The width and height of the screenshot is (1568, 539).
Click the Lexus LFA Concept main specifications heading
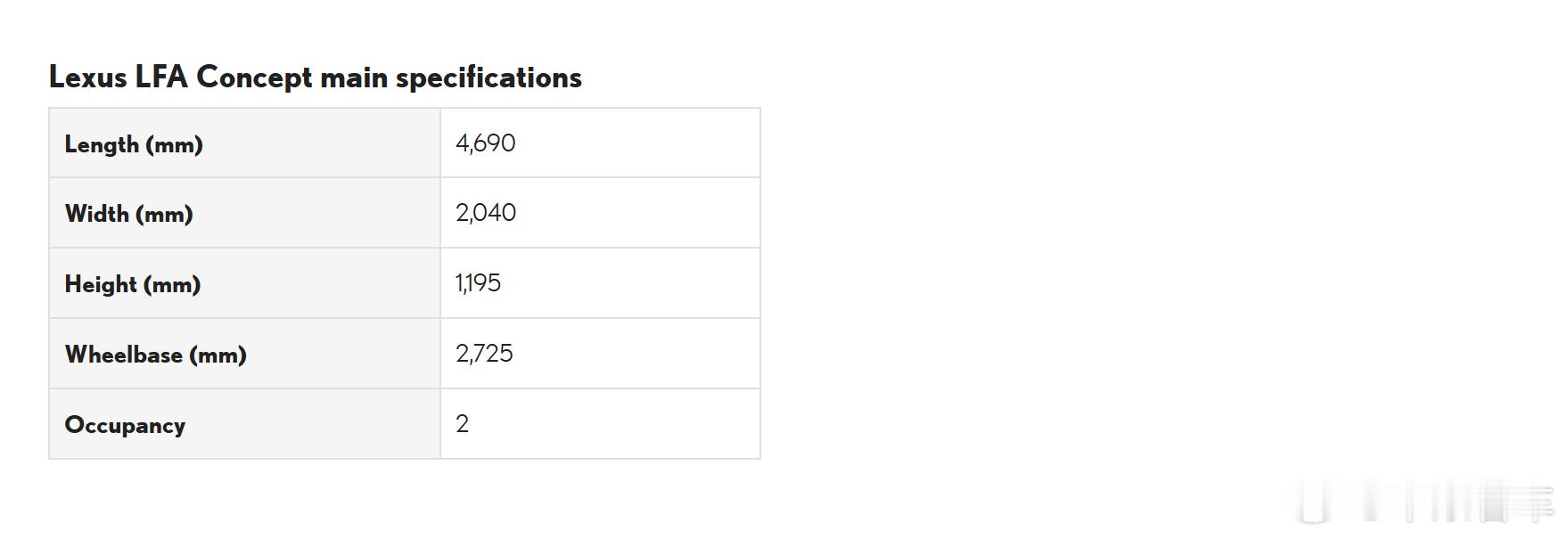coord(315,78)
